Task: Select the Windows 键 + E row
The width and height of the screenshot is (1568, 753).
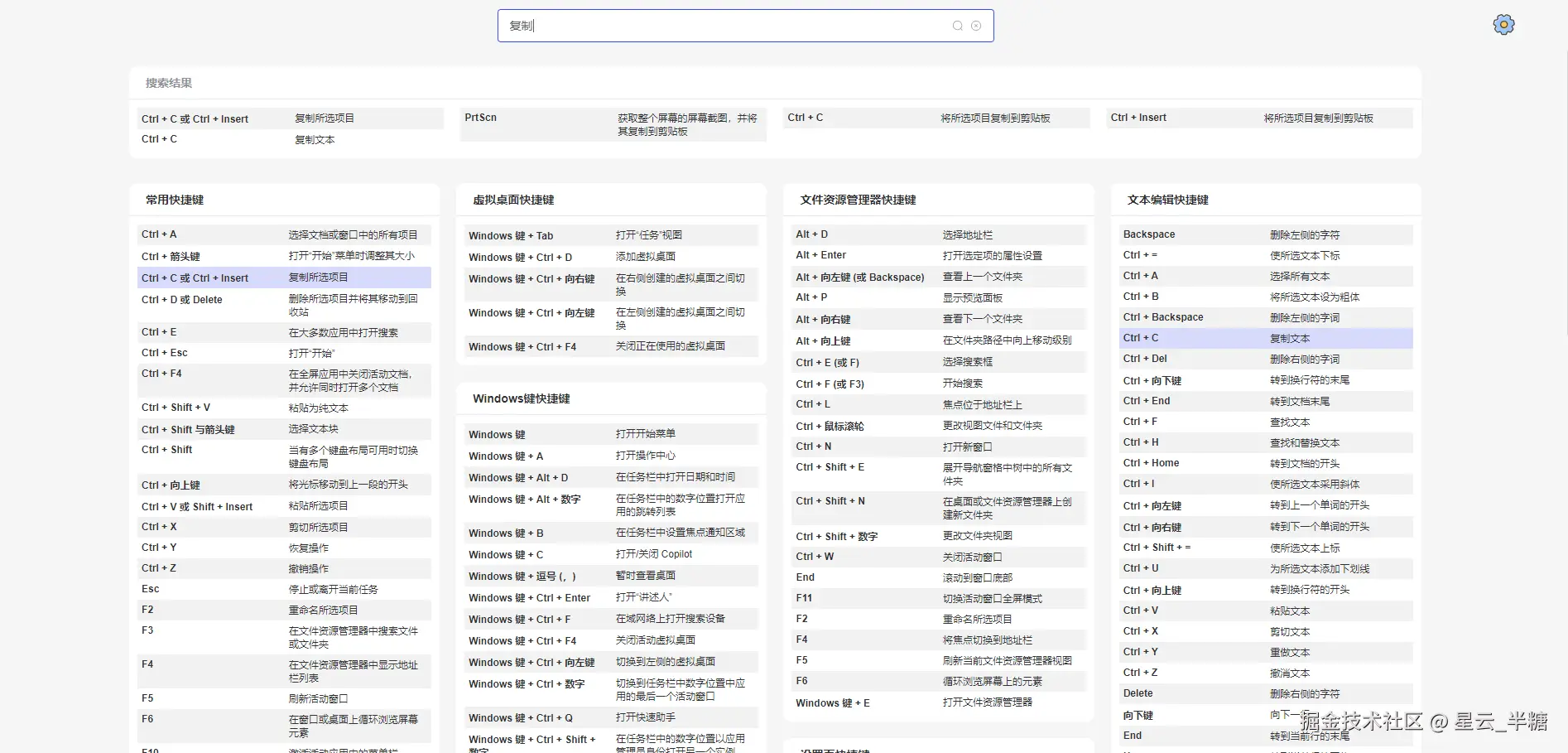Action: click(939, 702)
